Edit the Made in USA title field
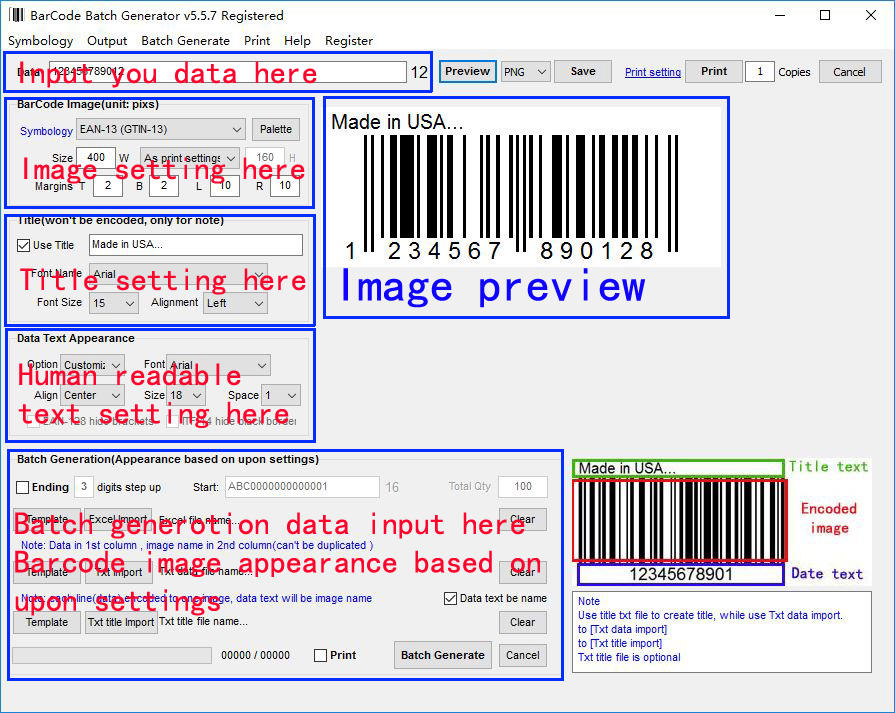Image resolution: width=895 pixels, height=713 pixels. [x=196, y=245]
